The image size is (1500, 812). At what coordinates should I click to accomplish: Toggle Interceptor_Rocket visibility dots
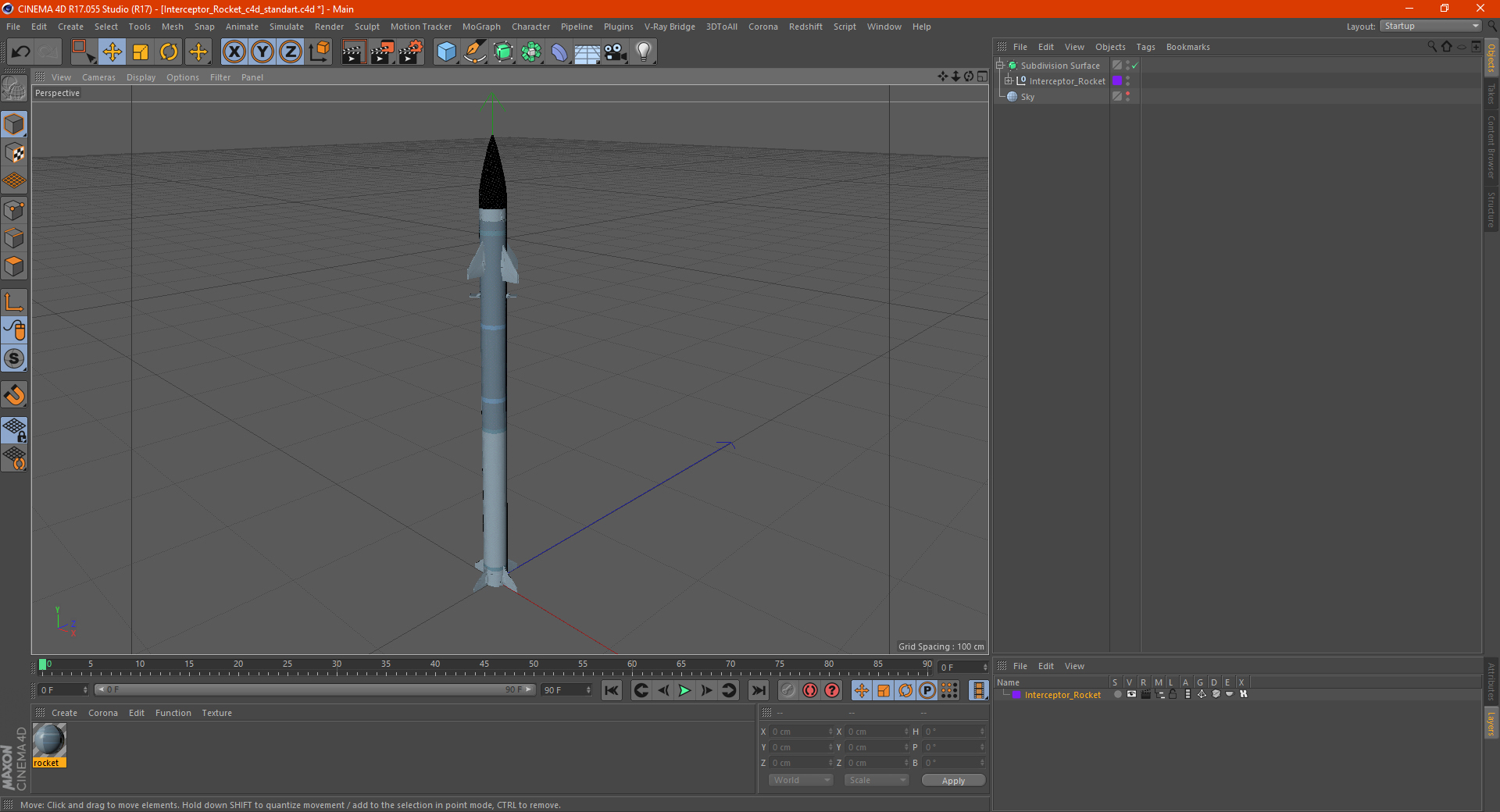click(1127, 80)
